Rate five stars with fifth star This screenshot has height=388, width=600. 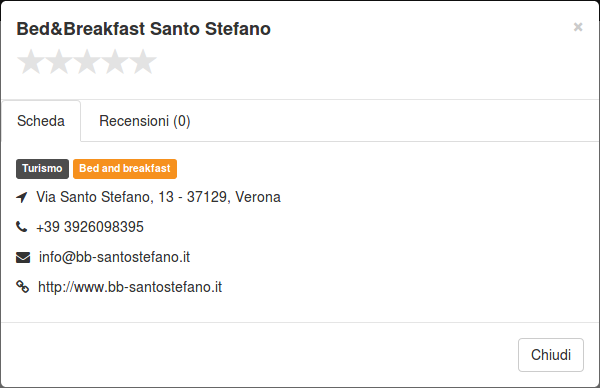click(x=143, y=62)
